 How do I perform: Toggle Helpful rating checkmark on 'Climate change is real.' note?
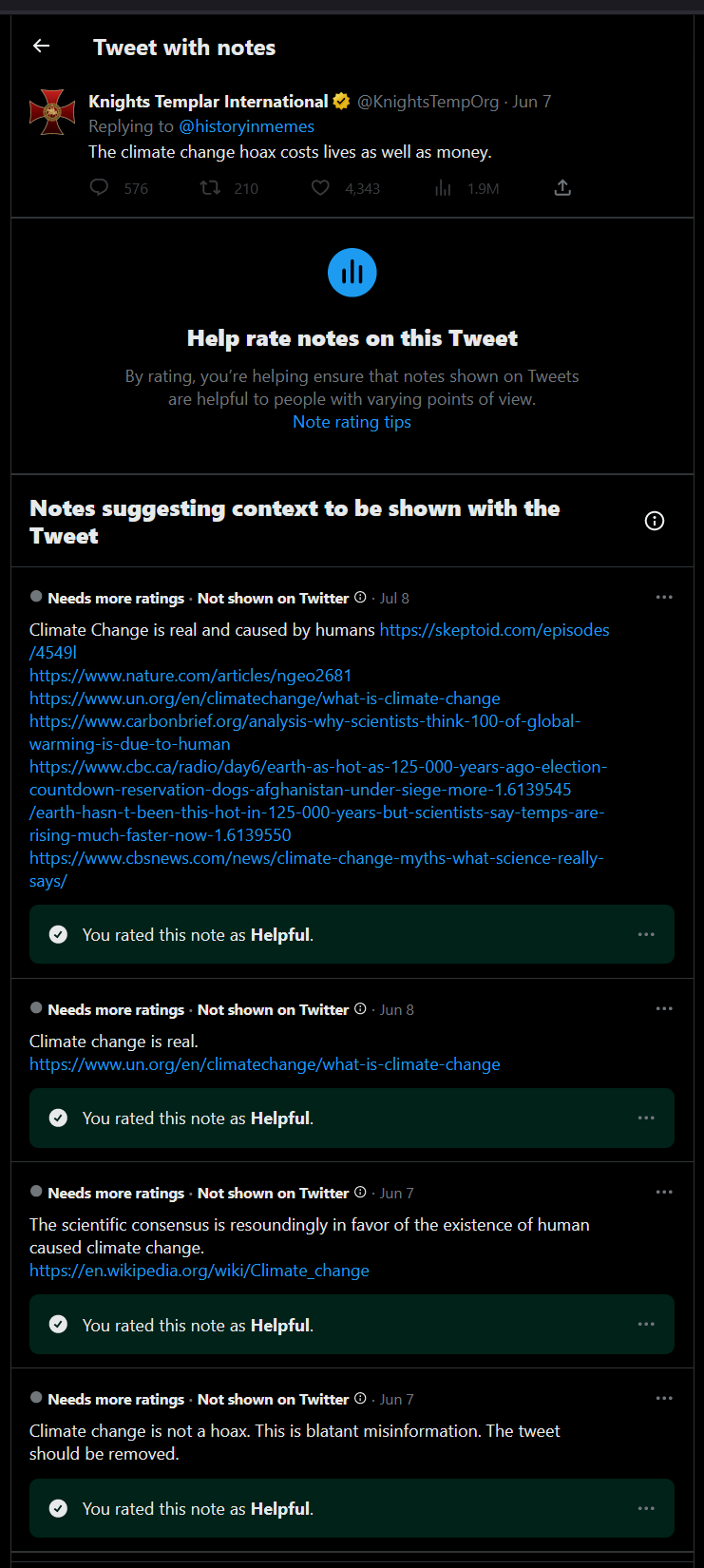coord(58,1118)
